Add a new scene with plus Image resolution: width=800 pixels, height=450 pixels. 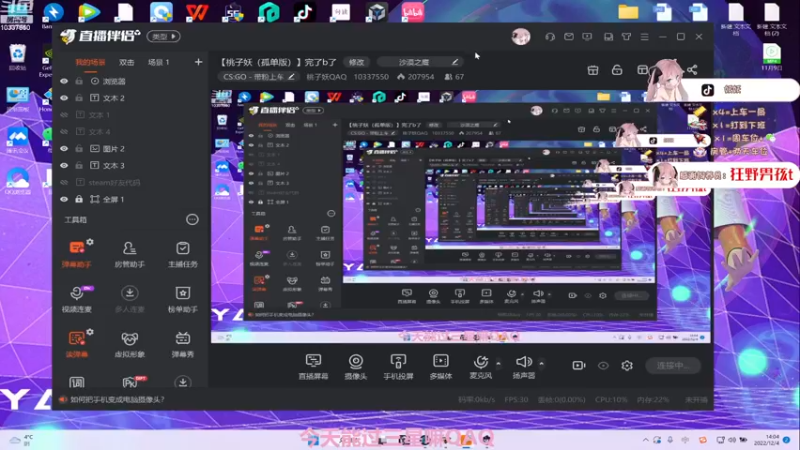(198, 62)
